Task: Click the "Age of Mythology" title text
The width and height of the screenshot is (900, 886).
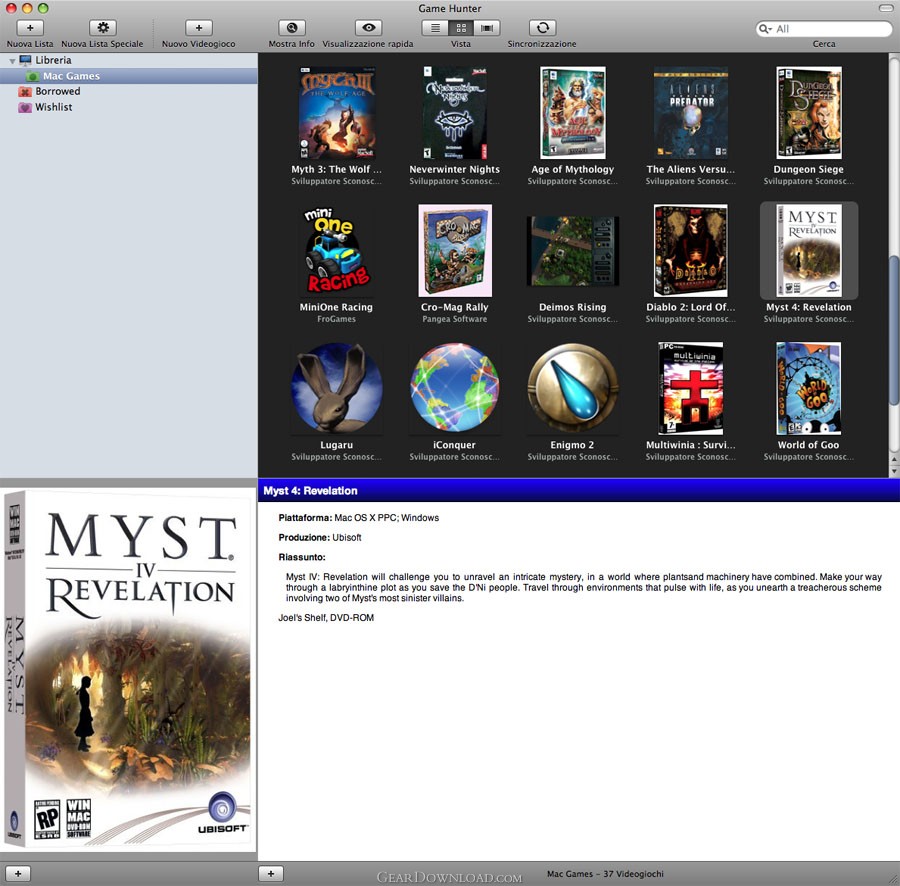Action: (573, 170)
